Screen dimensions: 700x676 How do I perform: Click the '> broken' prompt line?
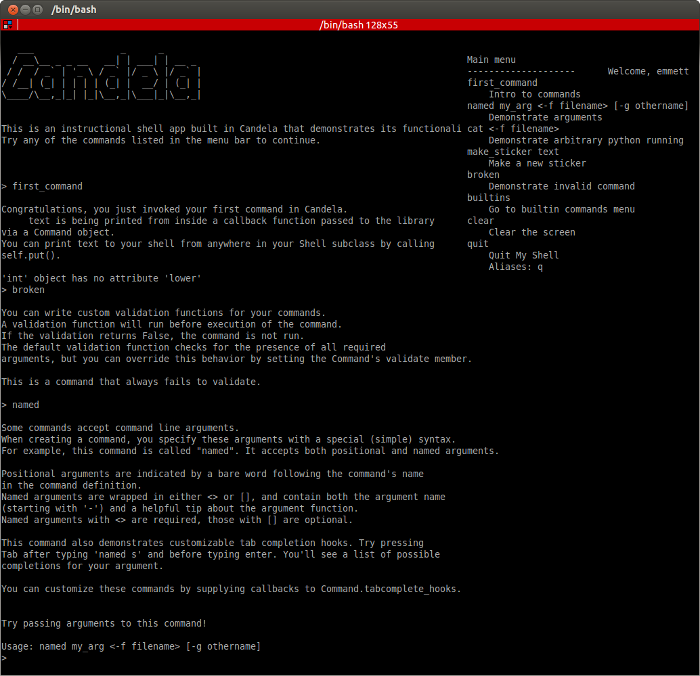tap(23, 290)
